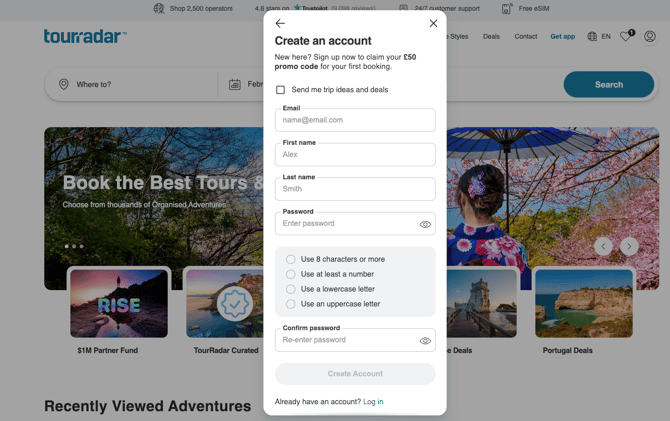Toggle visibility of Confirm password field
The width and height of the screenshot is (670, 421).
pos(425,341)
